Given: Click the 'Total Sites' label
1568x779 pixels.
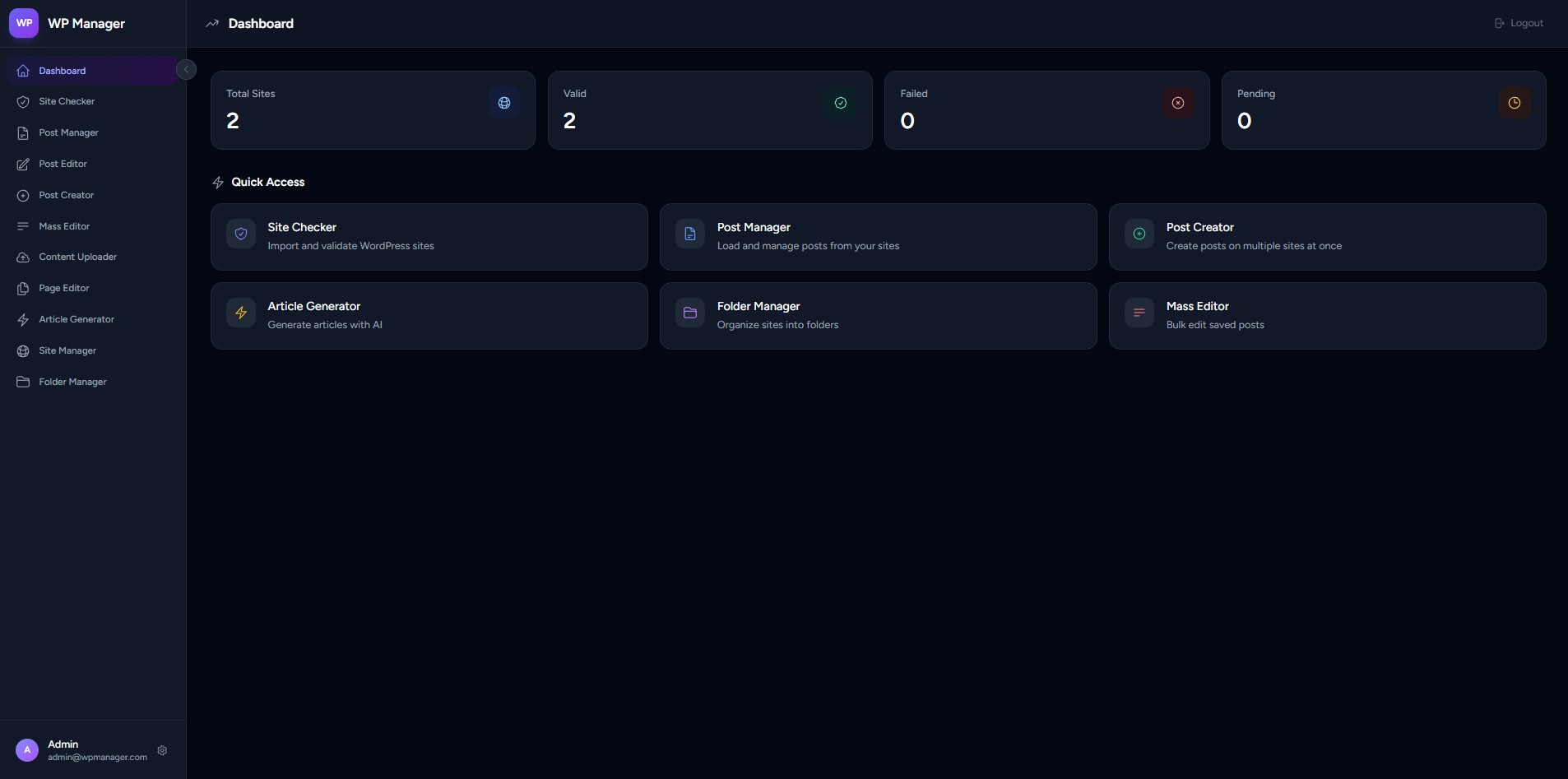Looking at the screenshot, I should [x=251, y=94].
